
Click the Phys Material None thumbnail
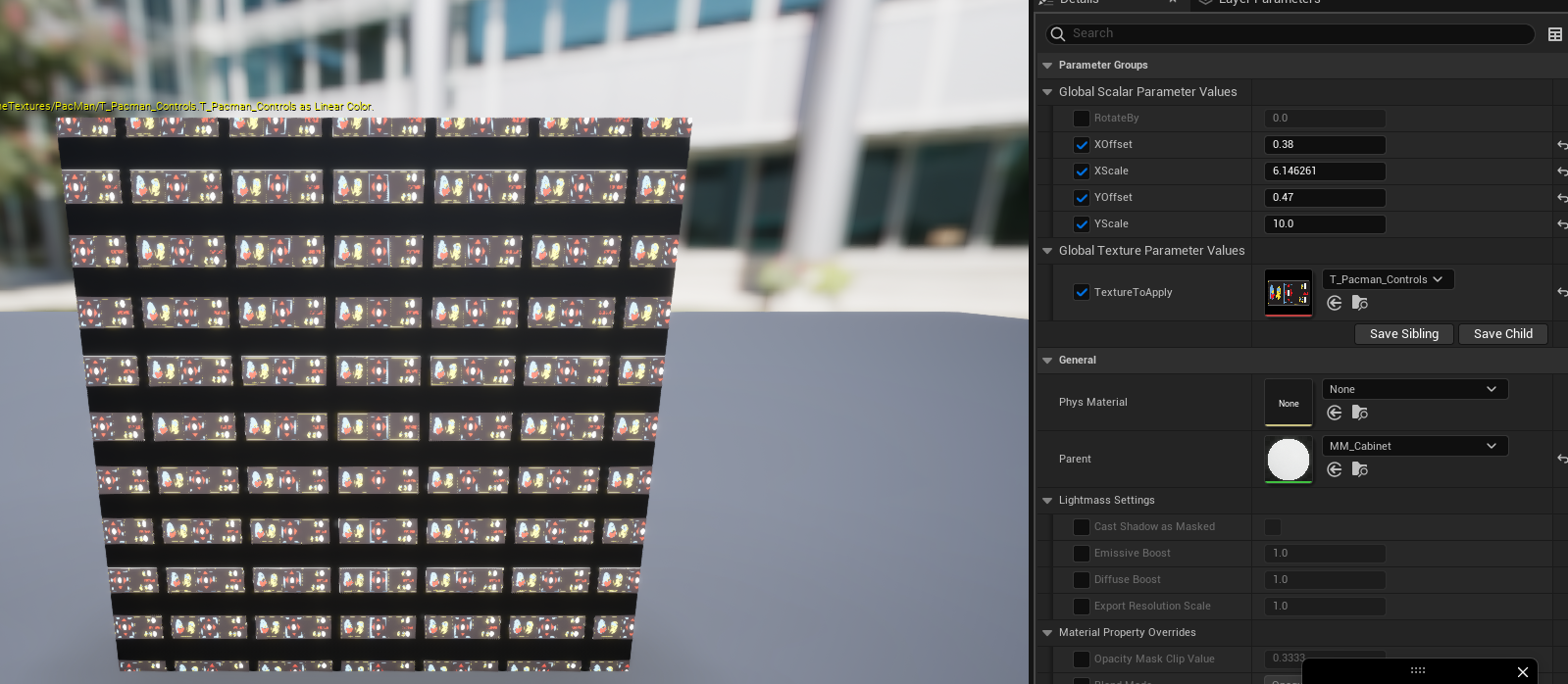(1289, 403)
